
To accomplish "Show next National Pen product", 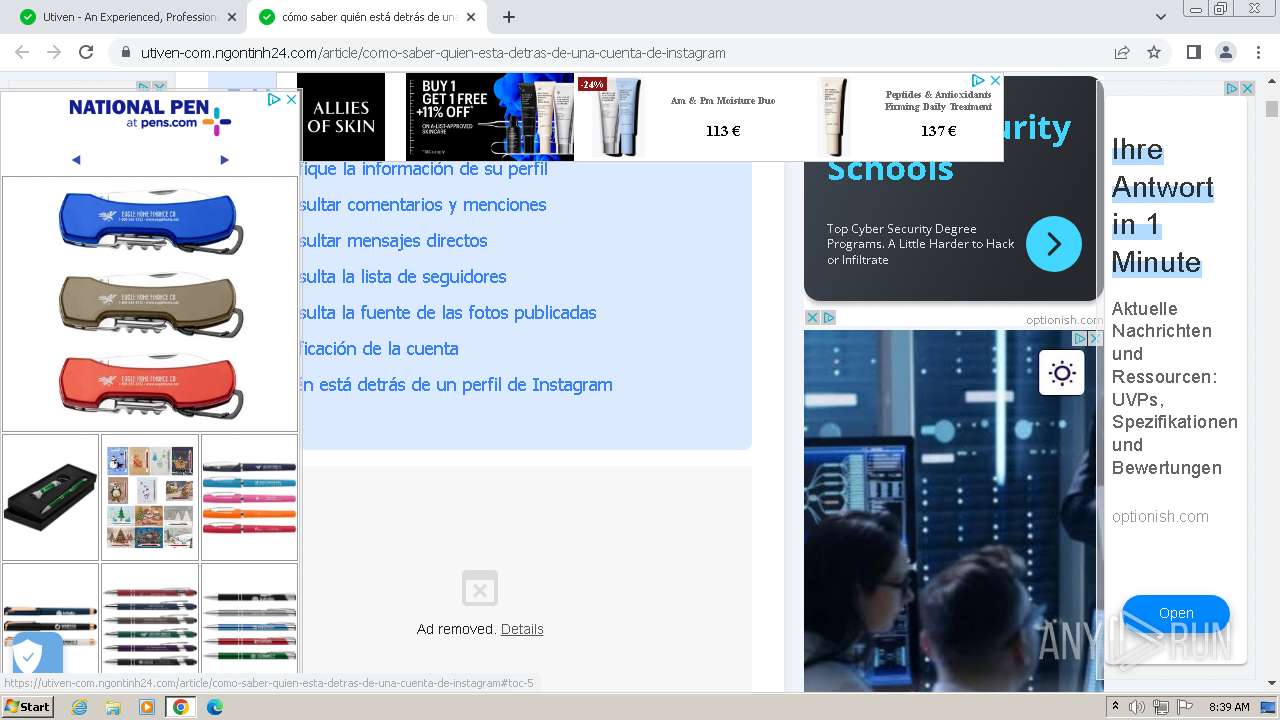I will 224,159.
